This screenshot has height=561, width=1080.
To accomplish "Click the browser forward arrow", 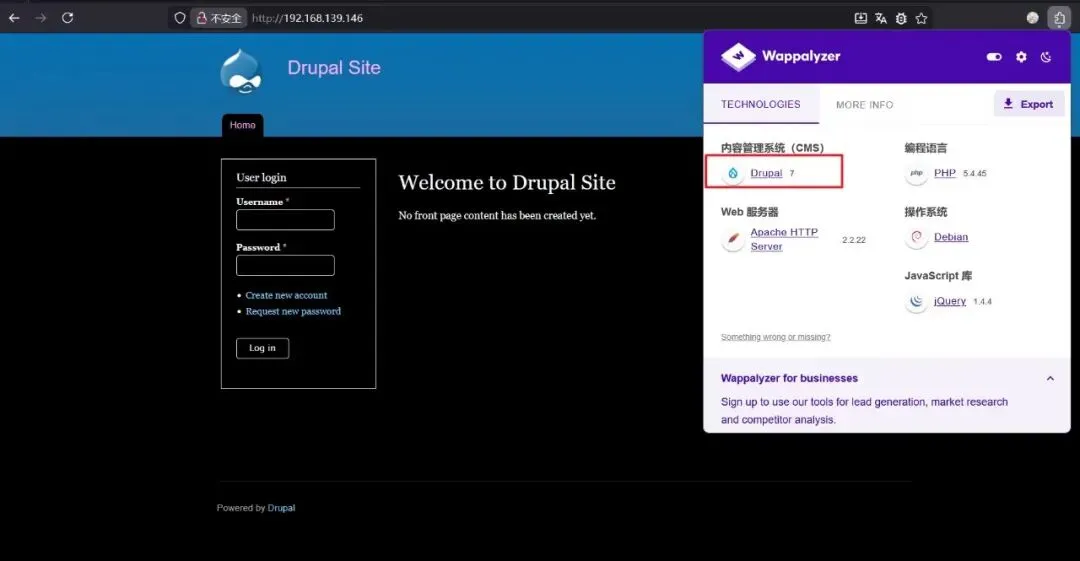I will coord(41,18).
